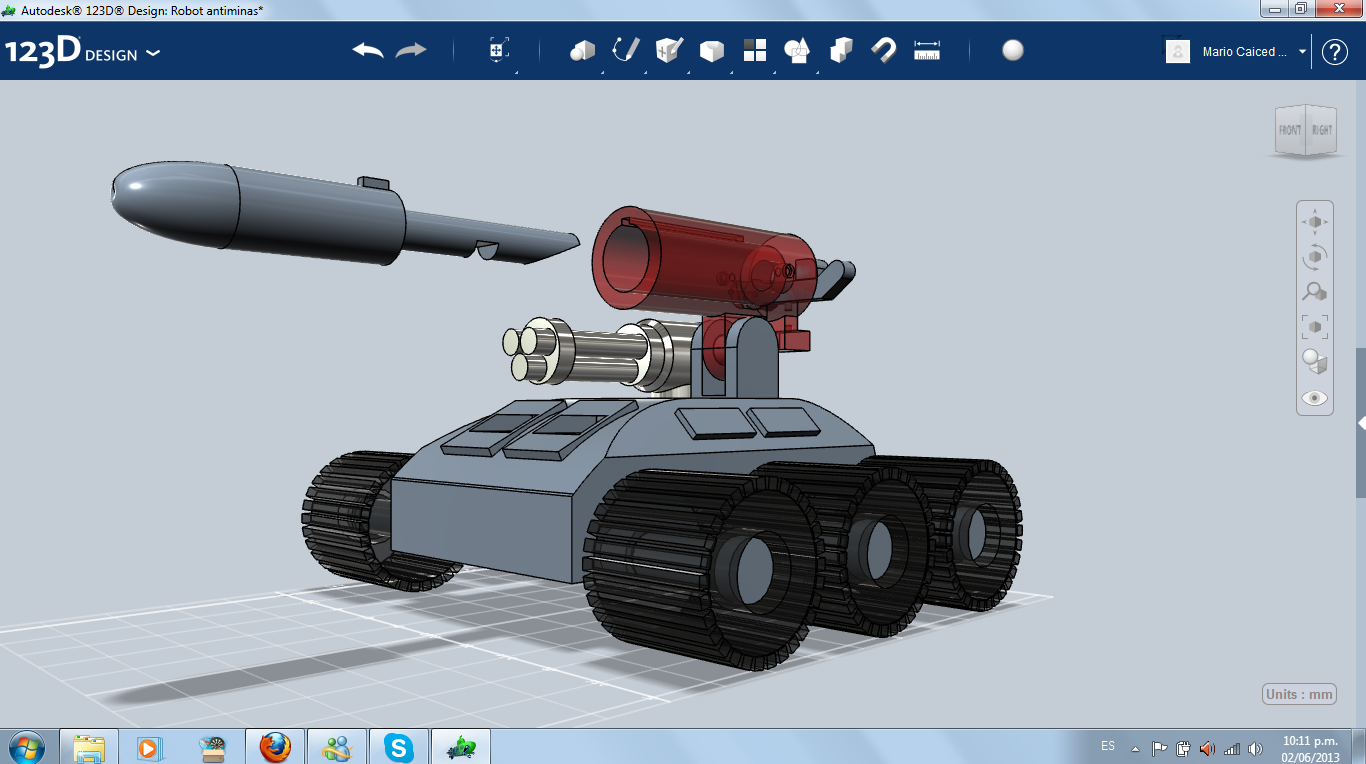
Task: Select the Orbit navigation tool
Action: click(x=1315, y=257)
